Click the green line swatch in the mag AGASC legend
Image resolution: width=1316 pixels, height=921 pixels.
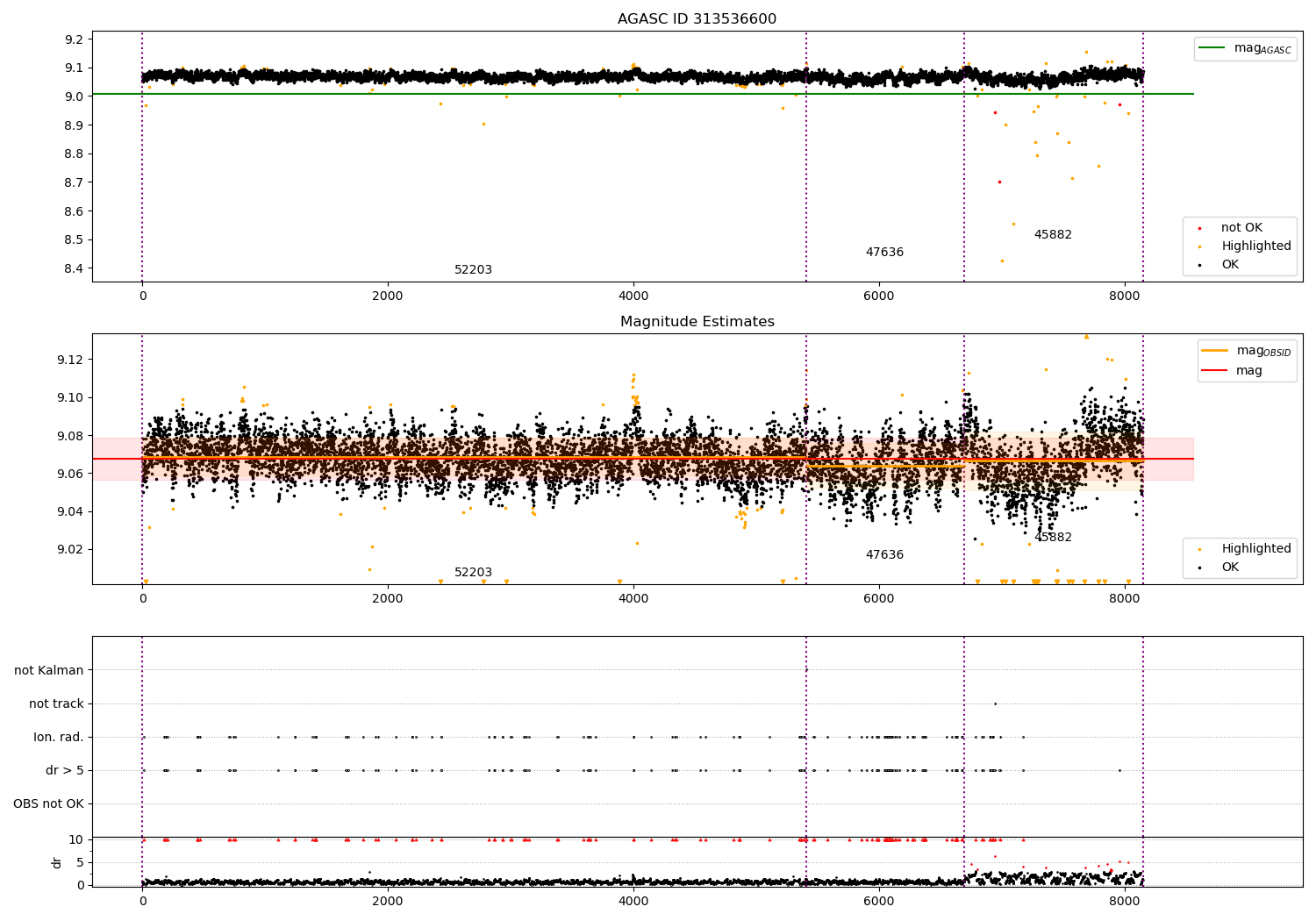[x=1212, y=48]
